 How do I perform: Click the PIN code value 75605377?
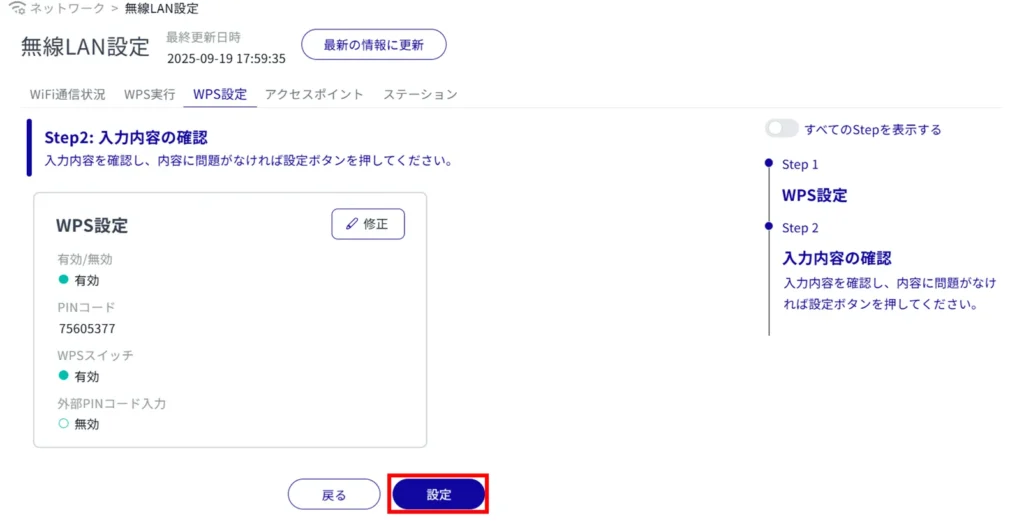pos(89,328)
